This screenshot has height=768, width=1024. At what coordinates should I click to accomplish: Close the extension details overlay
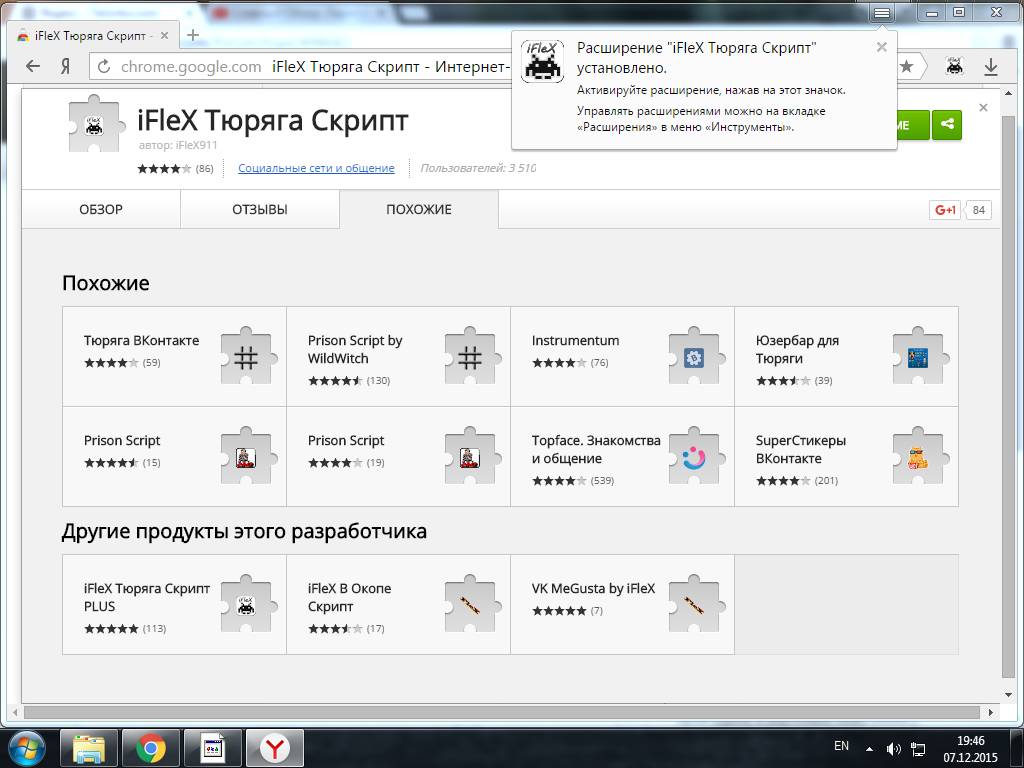984,107
